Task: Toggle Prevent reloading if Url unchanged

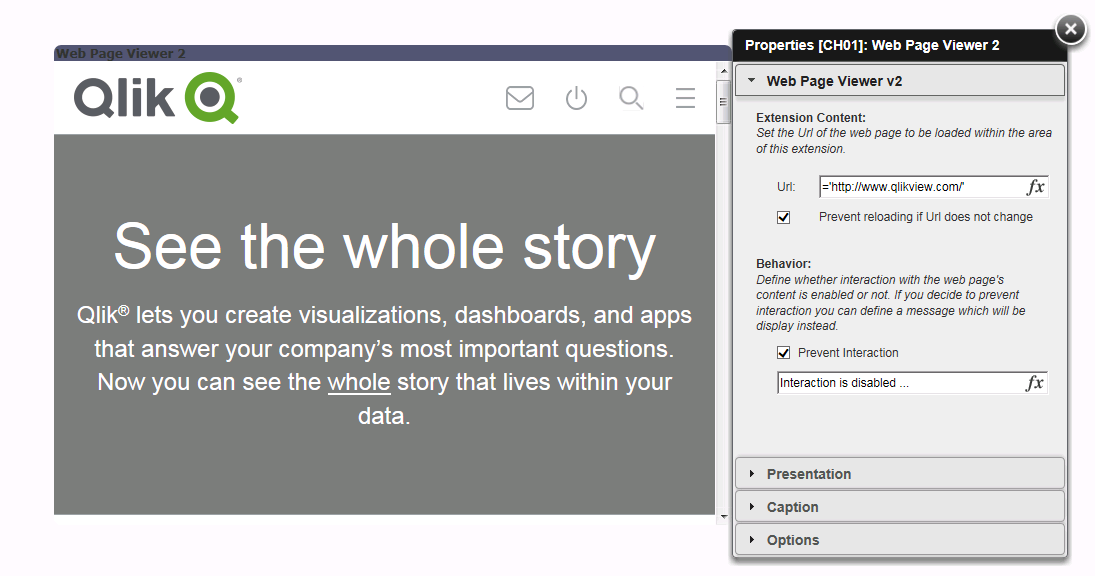Action: (x=784, y=217)
